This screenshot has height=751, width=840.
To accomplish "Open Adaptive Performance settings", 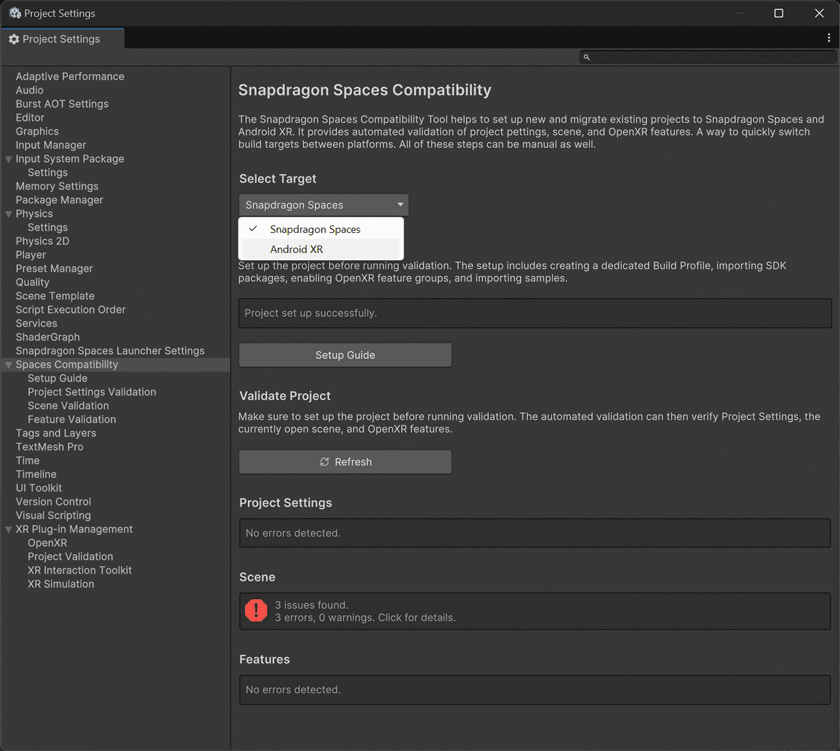I will pos(70,77).
